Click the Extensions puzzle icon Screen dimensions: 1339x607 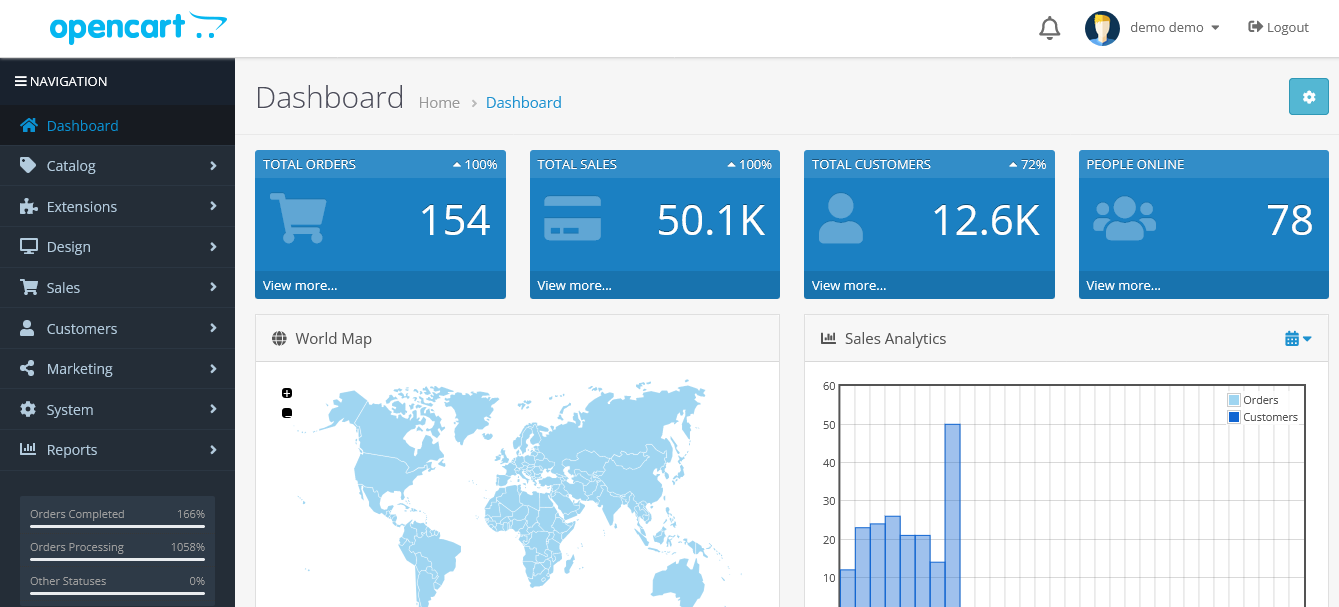coord(28,206)
